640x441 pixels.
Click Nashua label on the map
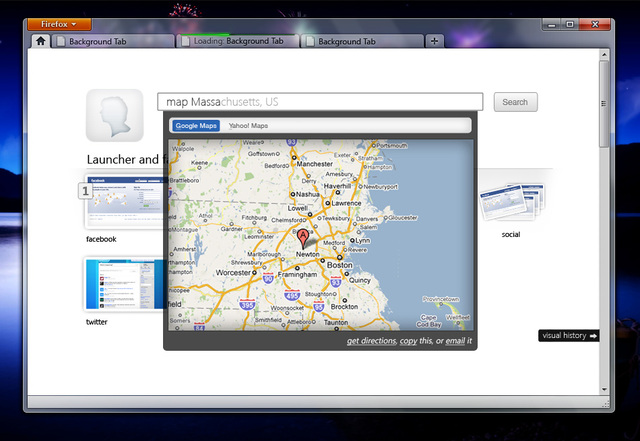pos(307,194)
